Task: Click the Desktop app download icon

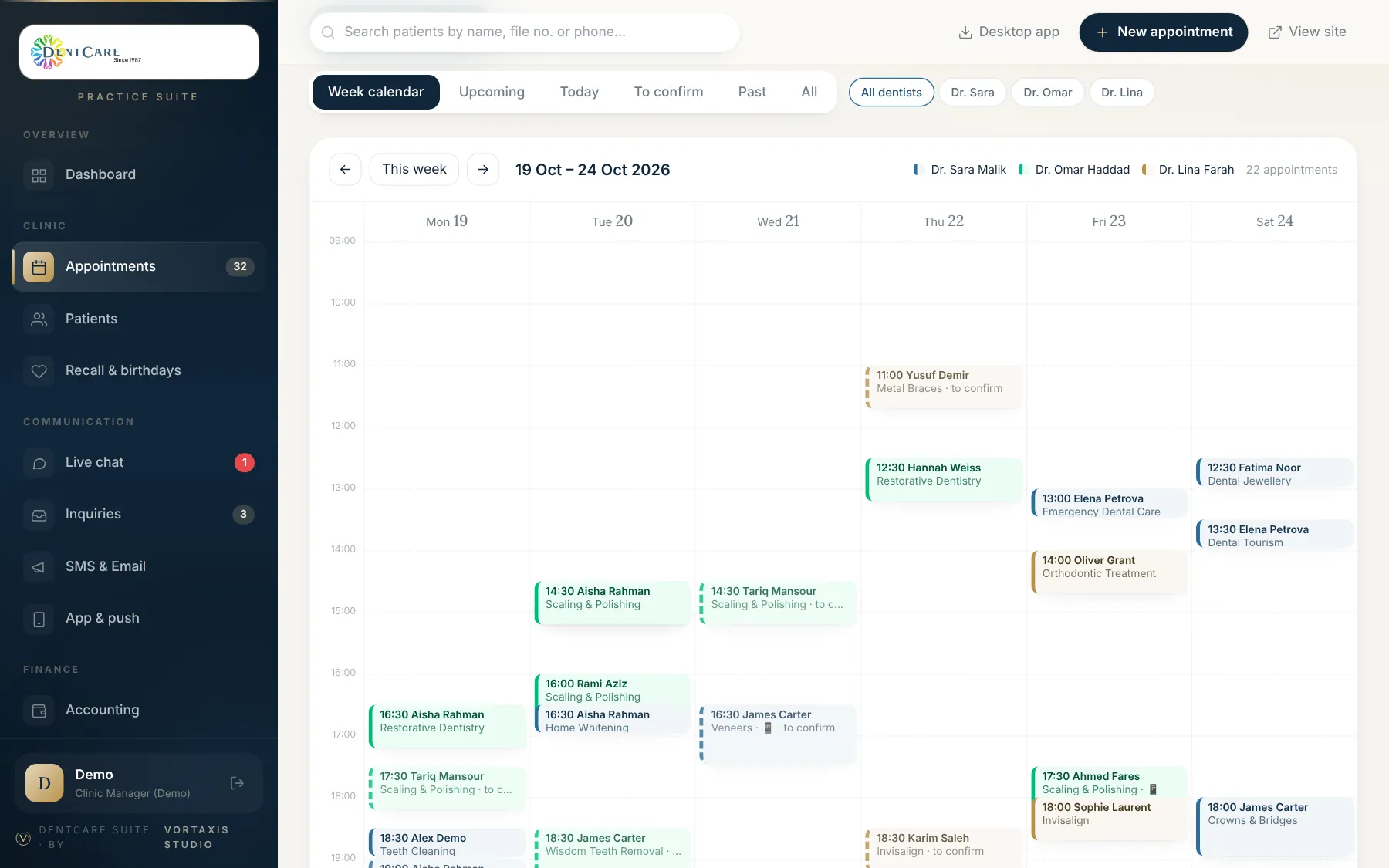Action: point(965,32)
